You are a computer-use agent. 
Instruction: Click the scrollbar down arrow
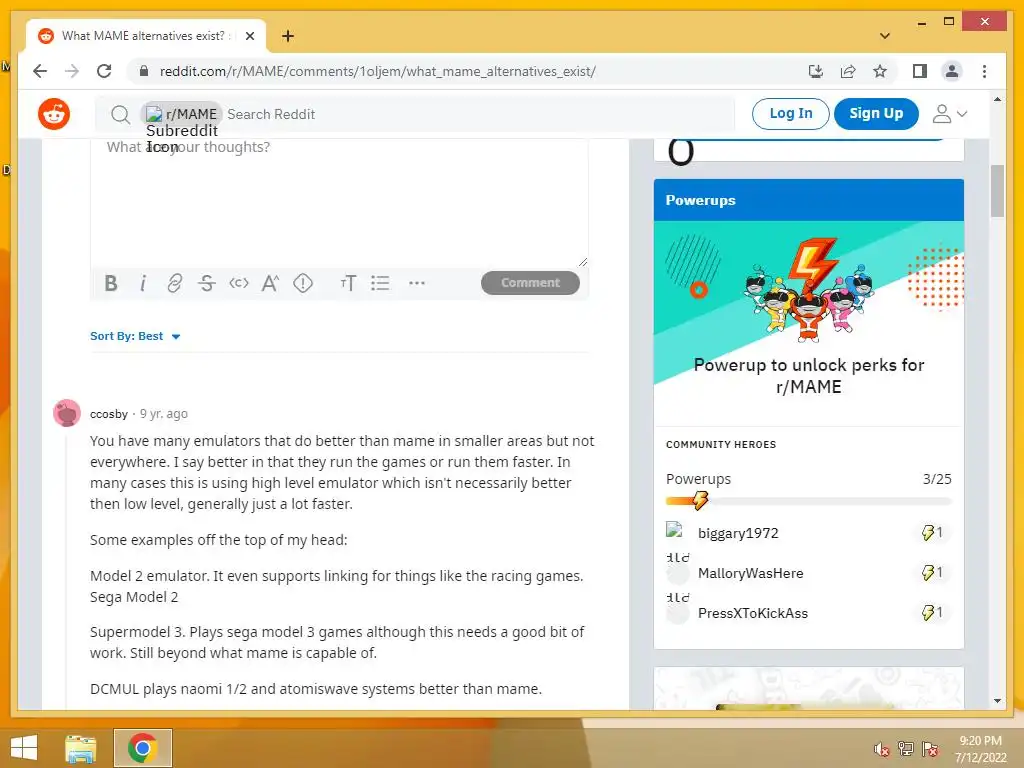pyautogui.click(x=997, y=701)
